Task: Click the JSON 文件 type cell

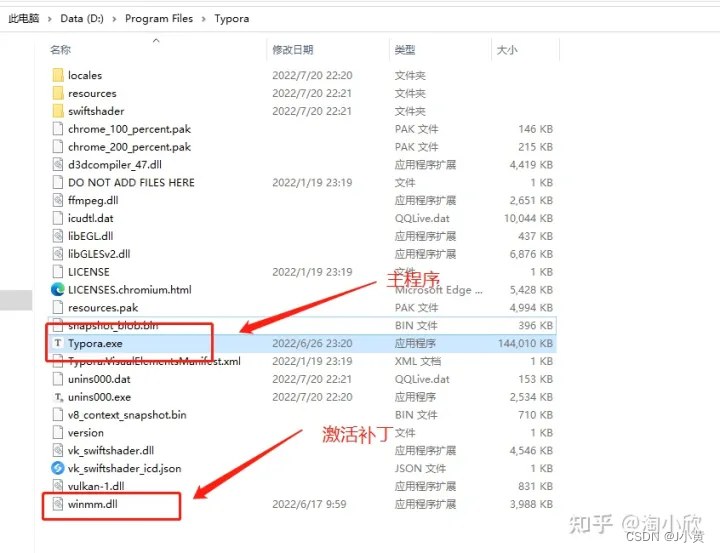Action: [x=420, y=468]
